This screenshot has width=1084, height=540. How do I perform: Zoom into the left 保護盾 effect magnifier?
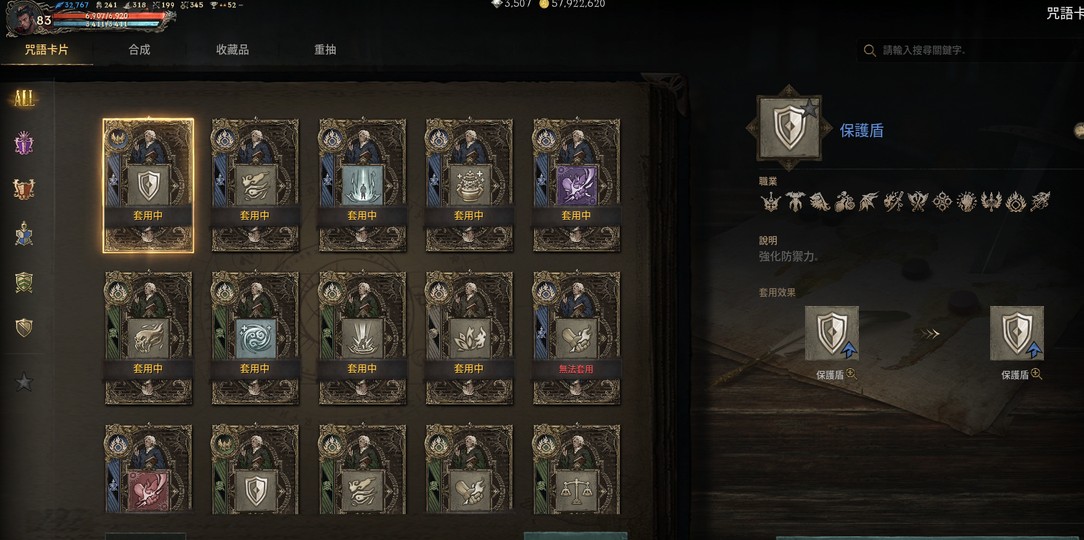851,374
